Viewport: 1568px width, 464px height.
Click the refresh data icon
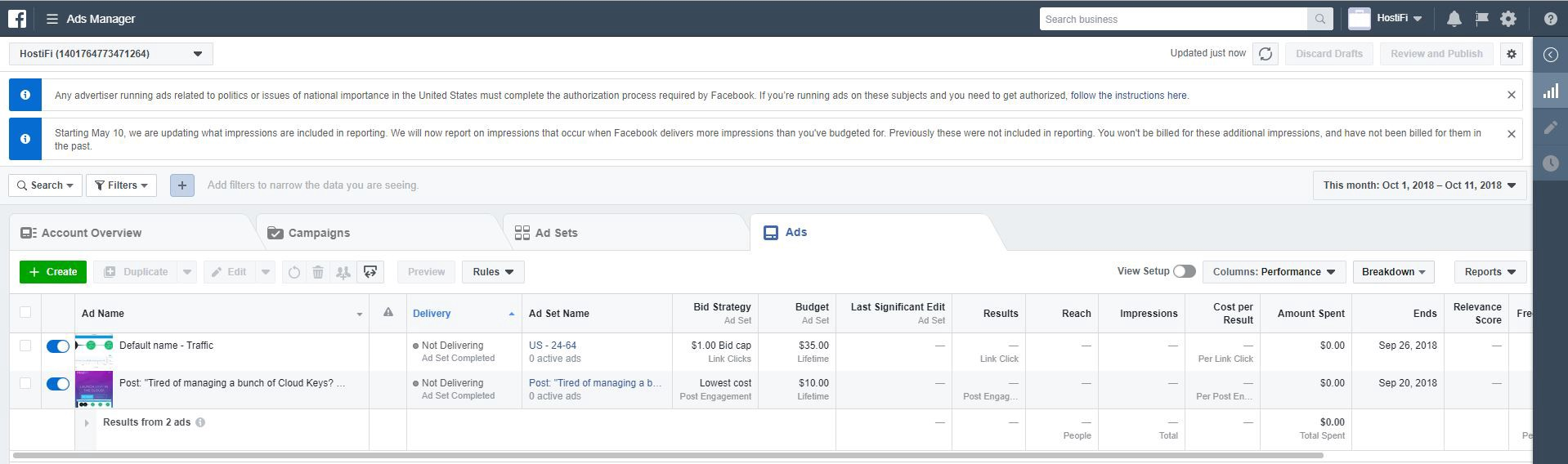click(x=1265, y=54)
